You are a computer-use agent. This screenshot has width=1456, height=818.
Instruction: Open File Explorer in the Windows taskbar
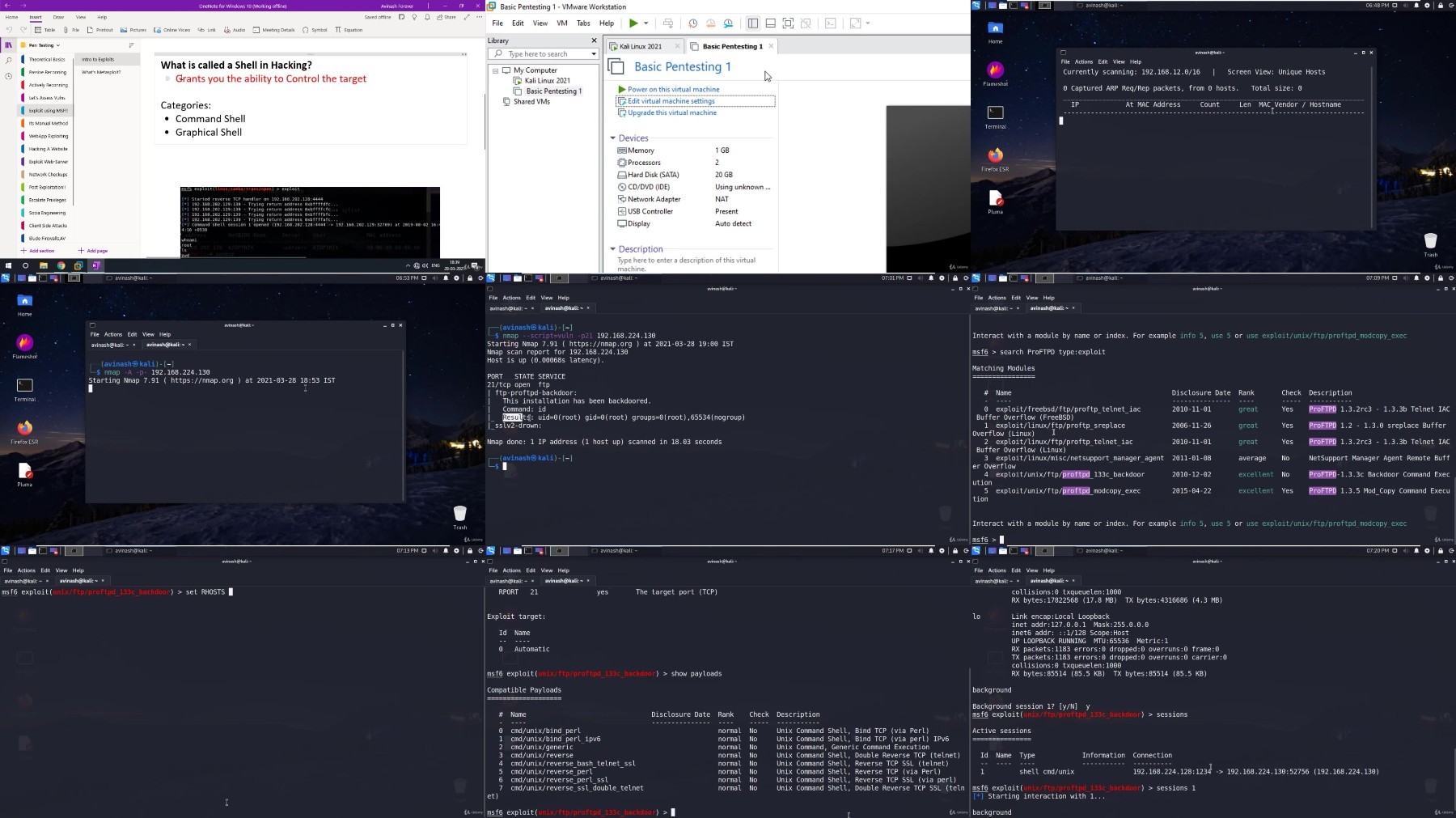(x=43, y=265)
